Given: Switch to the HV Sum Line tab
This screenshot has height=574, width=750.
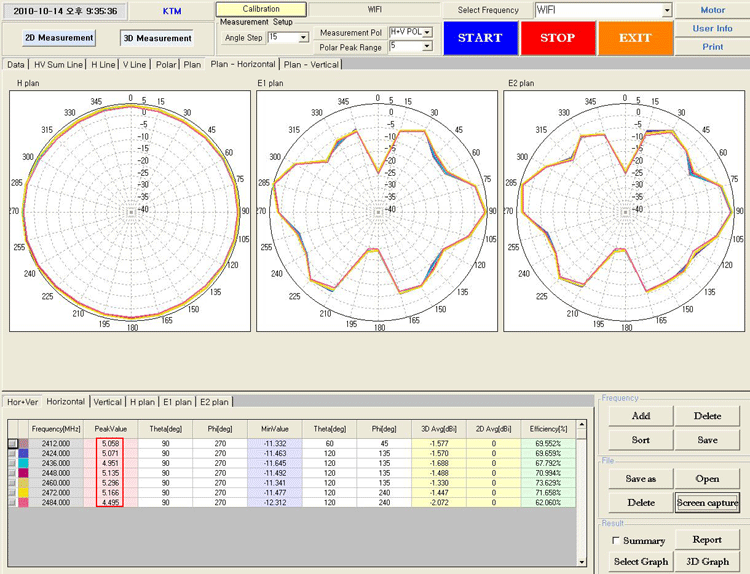Looking at the screenshot, I should [58, 65].
